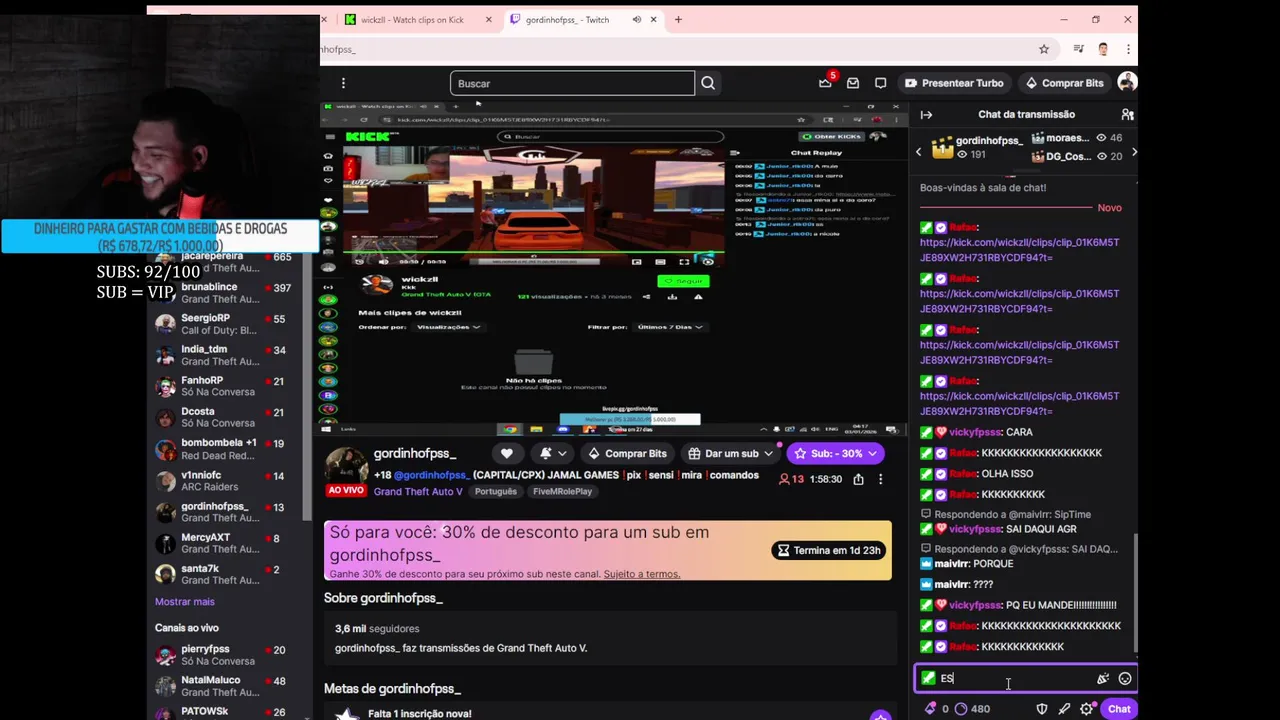Open NatalMaluco channel in sidebar

226,686
